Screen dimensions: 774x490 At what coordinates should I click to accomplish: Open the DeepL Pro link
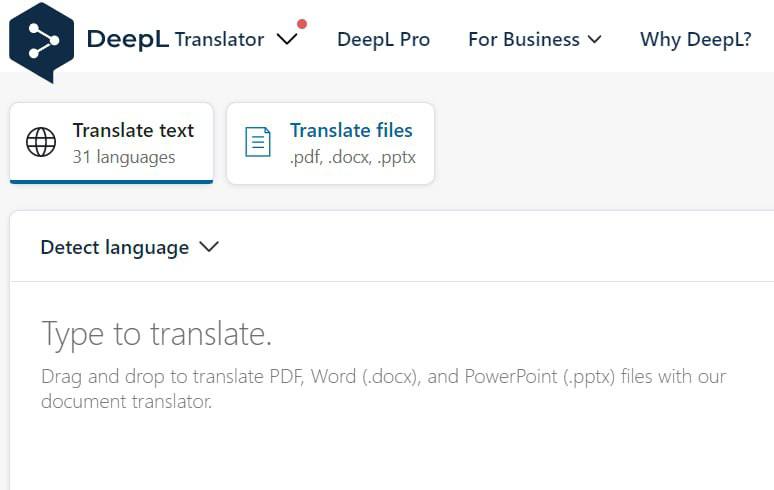pyautogui.click(x=384, y=39)
